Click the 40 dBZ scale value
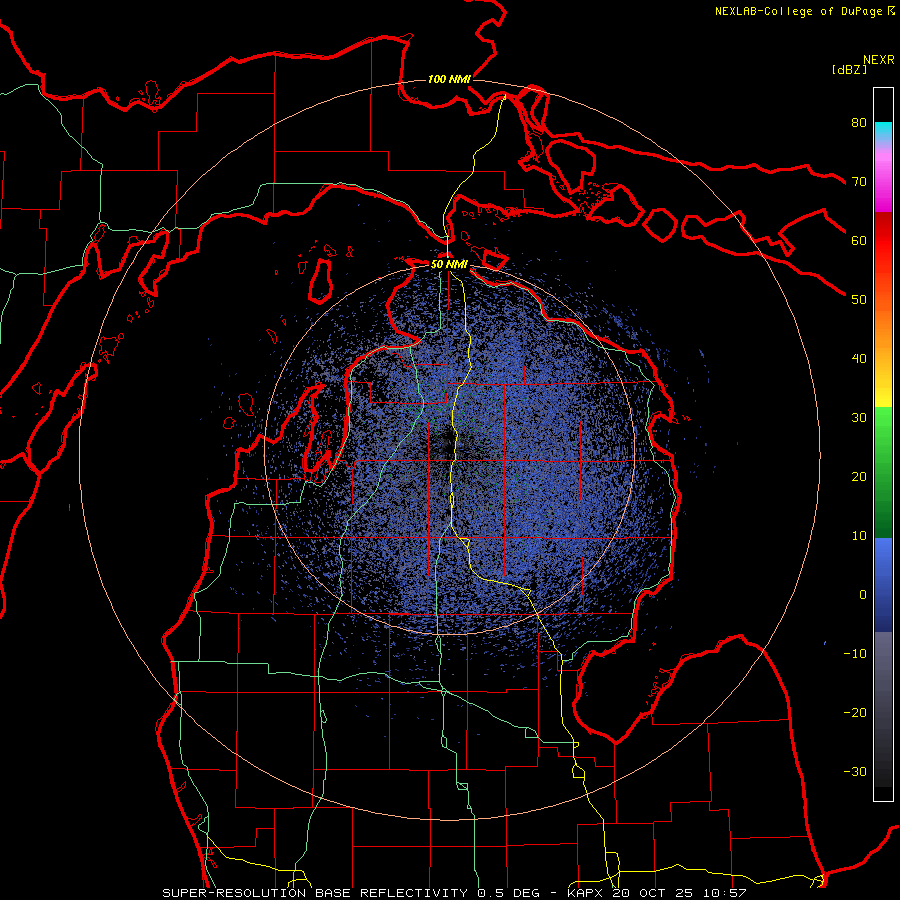 click(x=859, y=359)
